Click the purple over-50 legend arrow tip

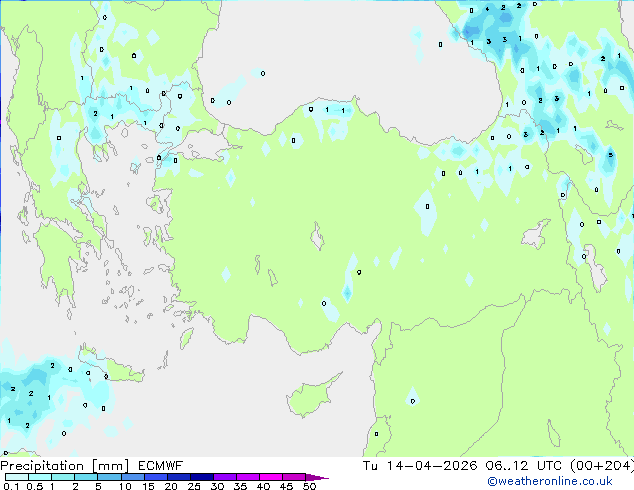317,477
